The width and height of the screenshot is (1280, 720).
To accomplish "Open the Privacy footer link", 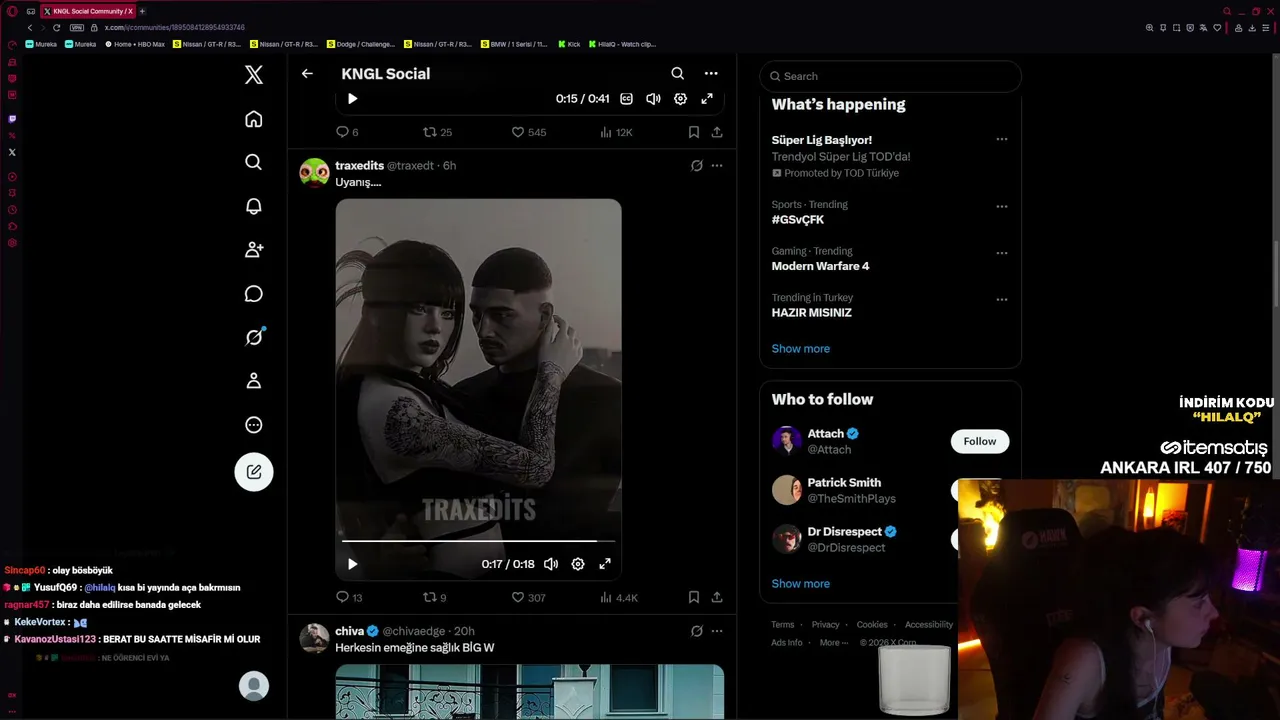I will point(825,625).
